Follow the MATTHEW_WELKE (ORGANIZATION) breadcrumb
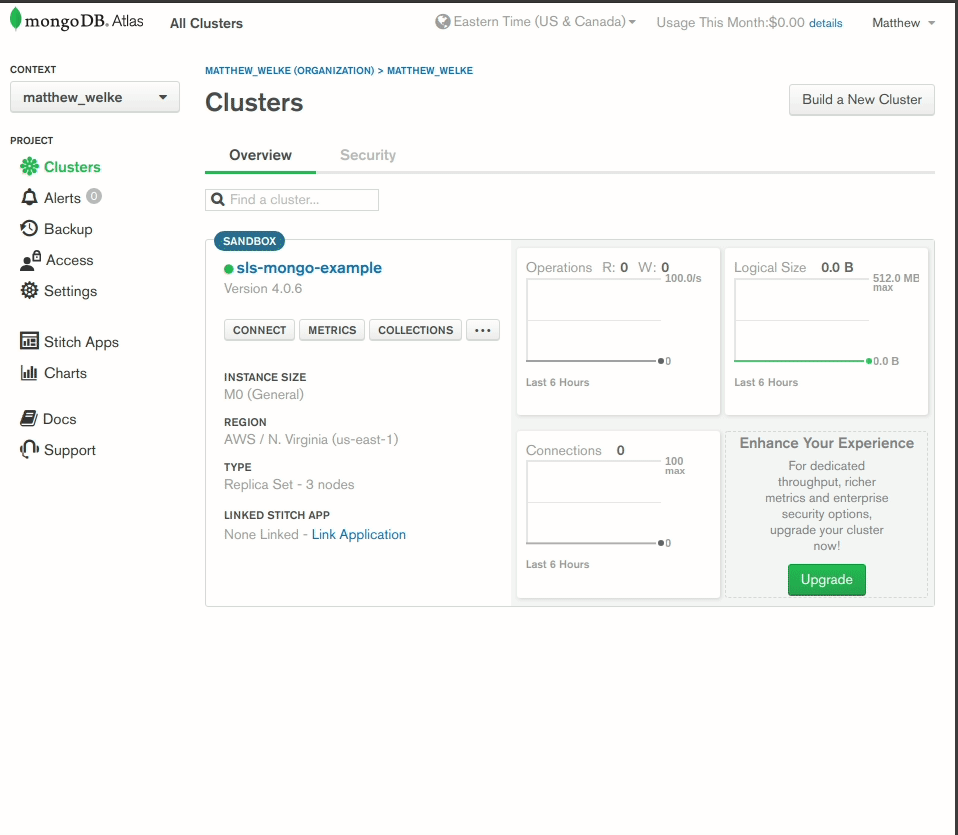 290,71
